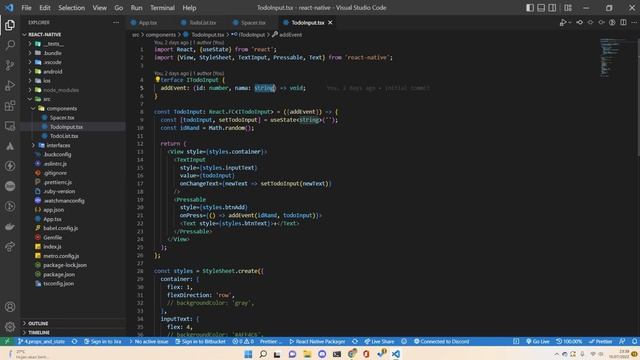Close the TodoInput.tsx tab

pyautogui.click(x=330, y=22)
